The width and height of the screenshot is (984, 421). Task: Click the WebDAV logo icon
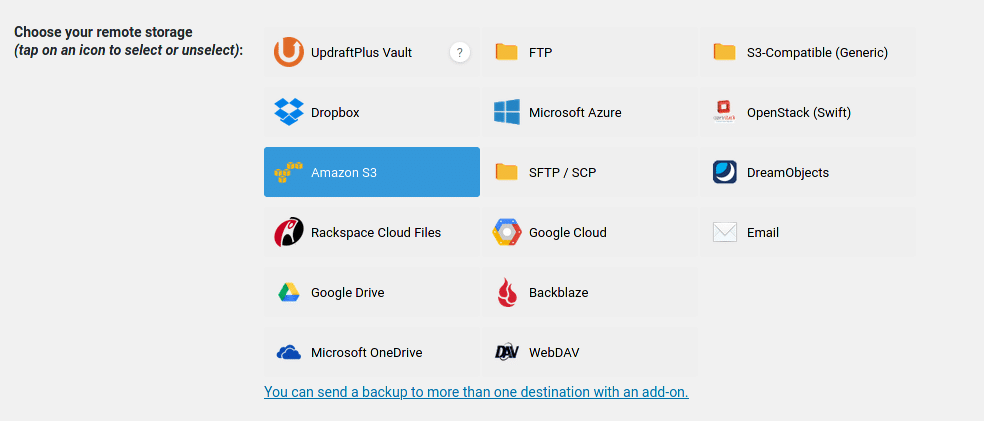pyautogui.click(x=507, y=352)
